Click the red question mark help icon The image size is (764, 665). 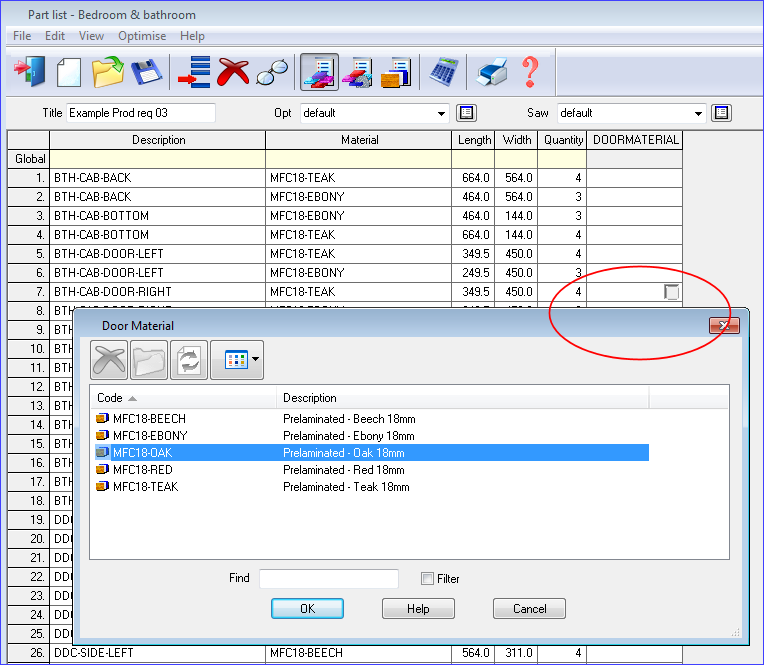pyautogui.click(x=530, y=72)
